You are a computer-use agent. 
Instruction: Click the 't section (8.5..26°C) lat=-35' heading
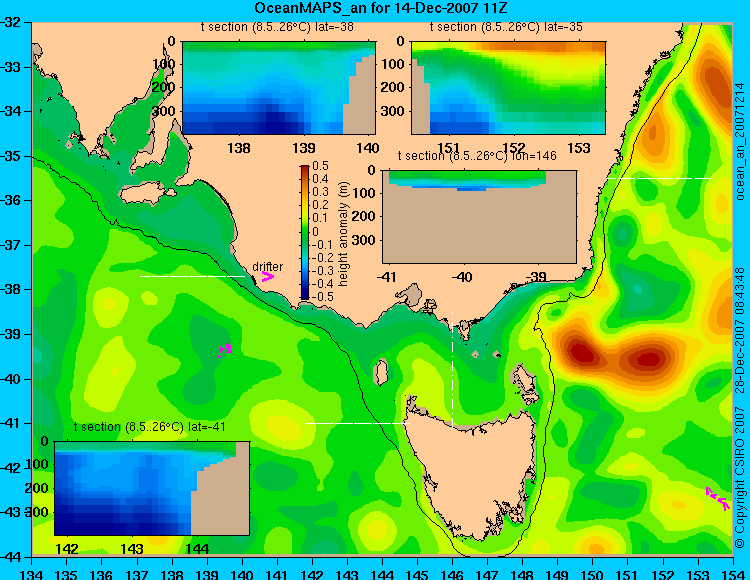coord(506,27)
